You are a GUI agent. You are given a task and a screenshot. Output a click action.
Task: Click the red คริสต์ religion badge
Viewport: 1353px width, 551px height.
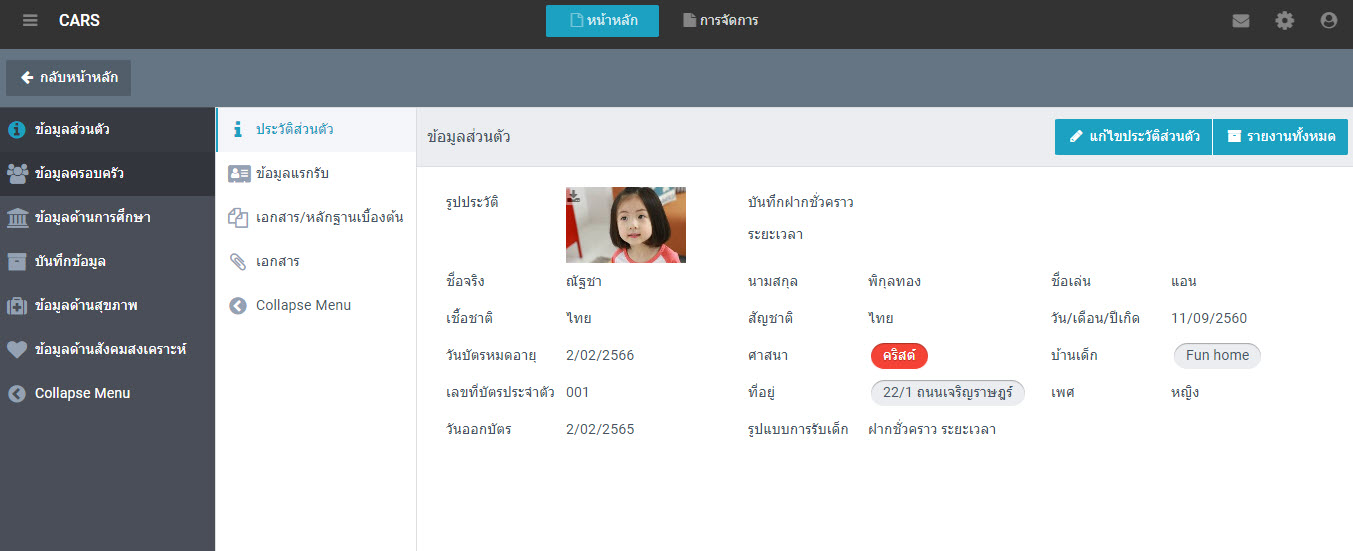tap(899, 355)
